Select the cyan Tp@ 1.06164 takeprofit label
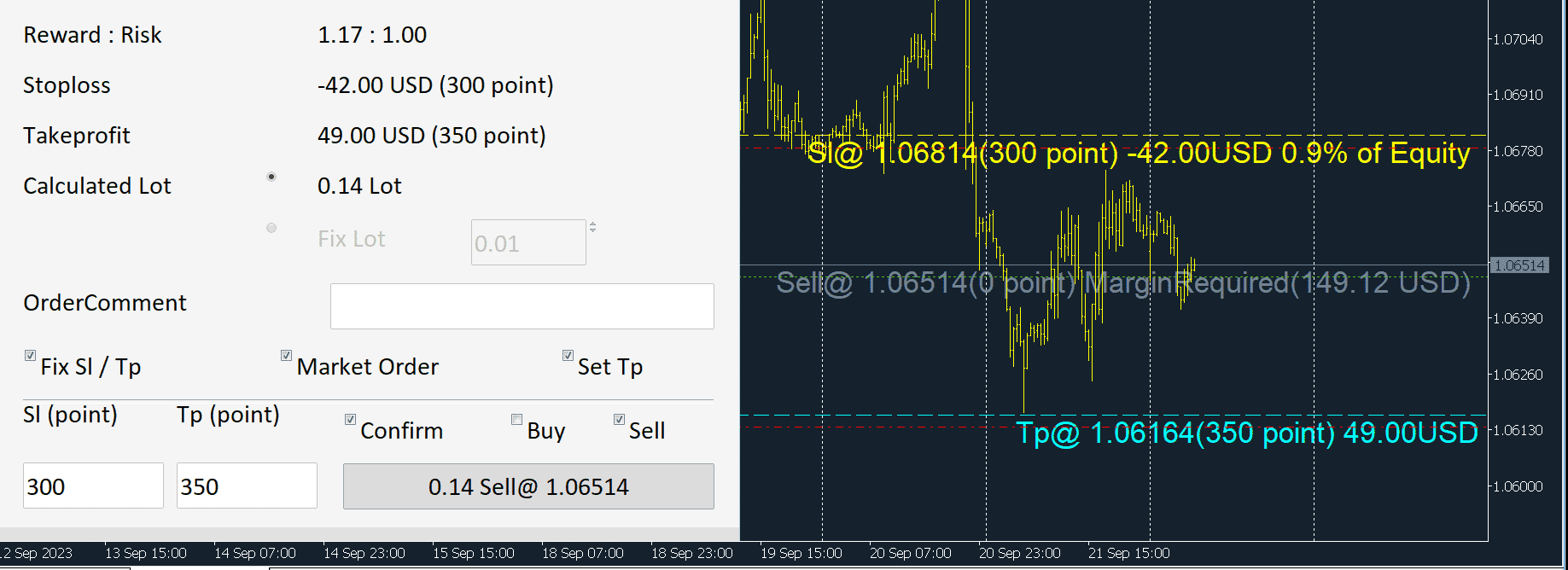The width and height of the screenshot is (1568, 570). [1247, 433]
